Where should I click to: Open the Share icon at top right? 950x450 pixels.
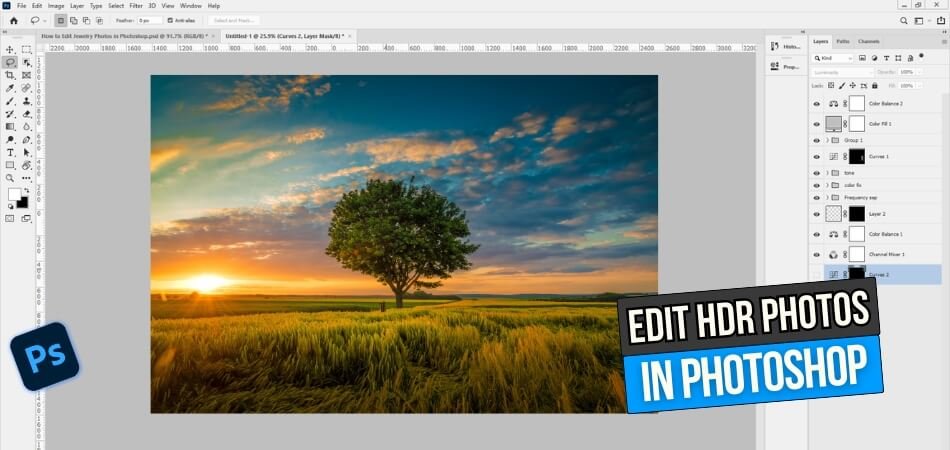point(940,21)
